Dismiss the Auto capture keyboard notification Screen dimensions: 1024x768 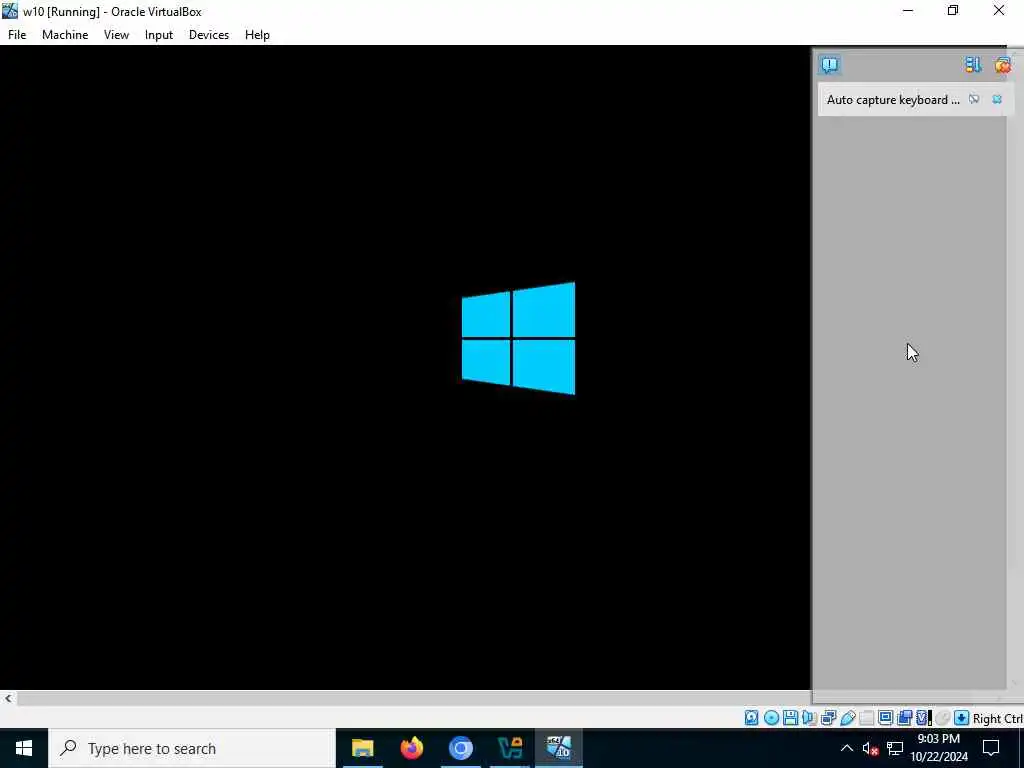pos(997,99)
